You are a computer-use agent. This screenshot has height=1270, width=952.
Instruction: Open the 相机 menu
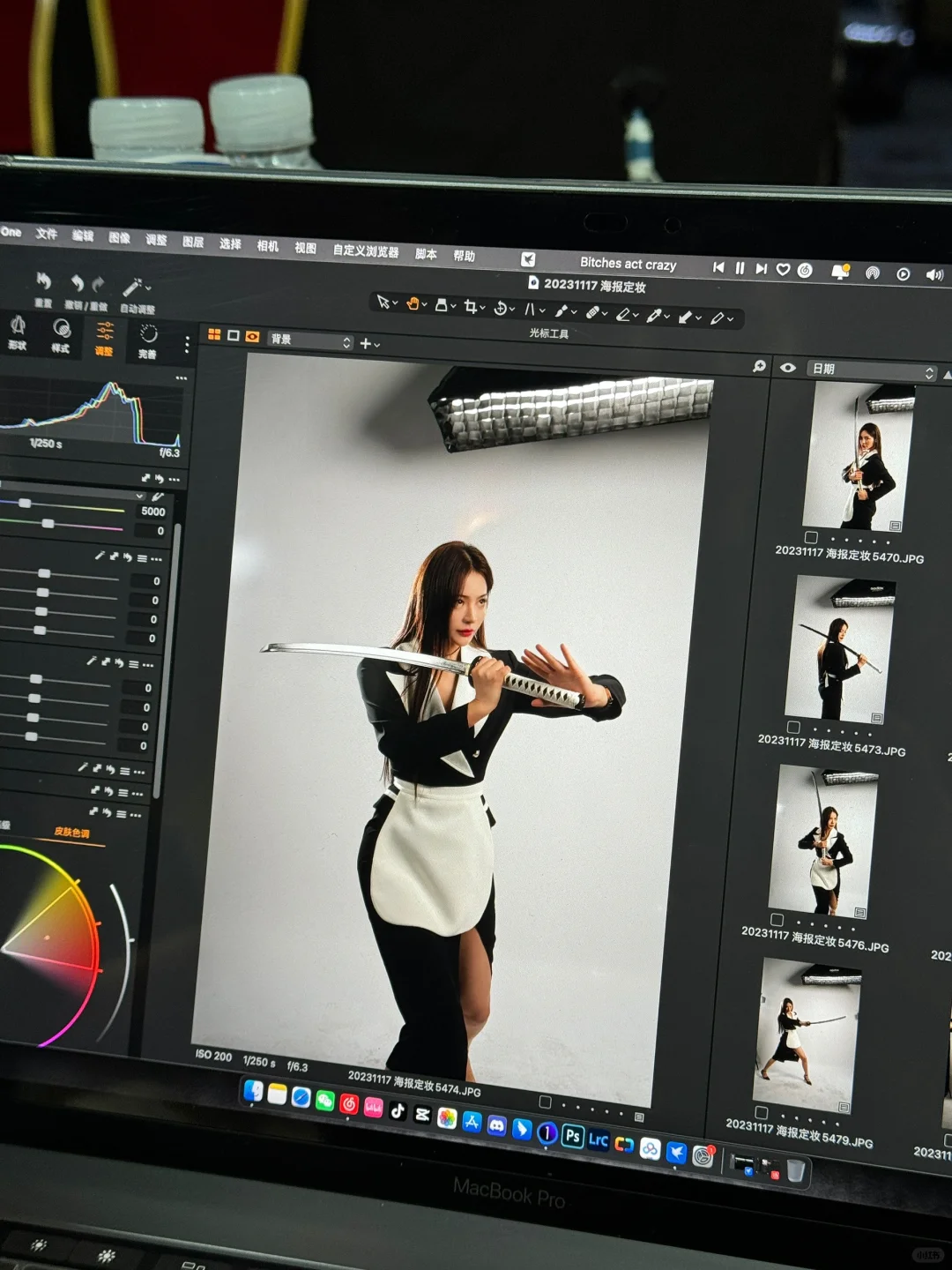pos(267,245)
